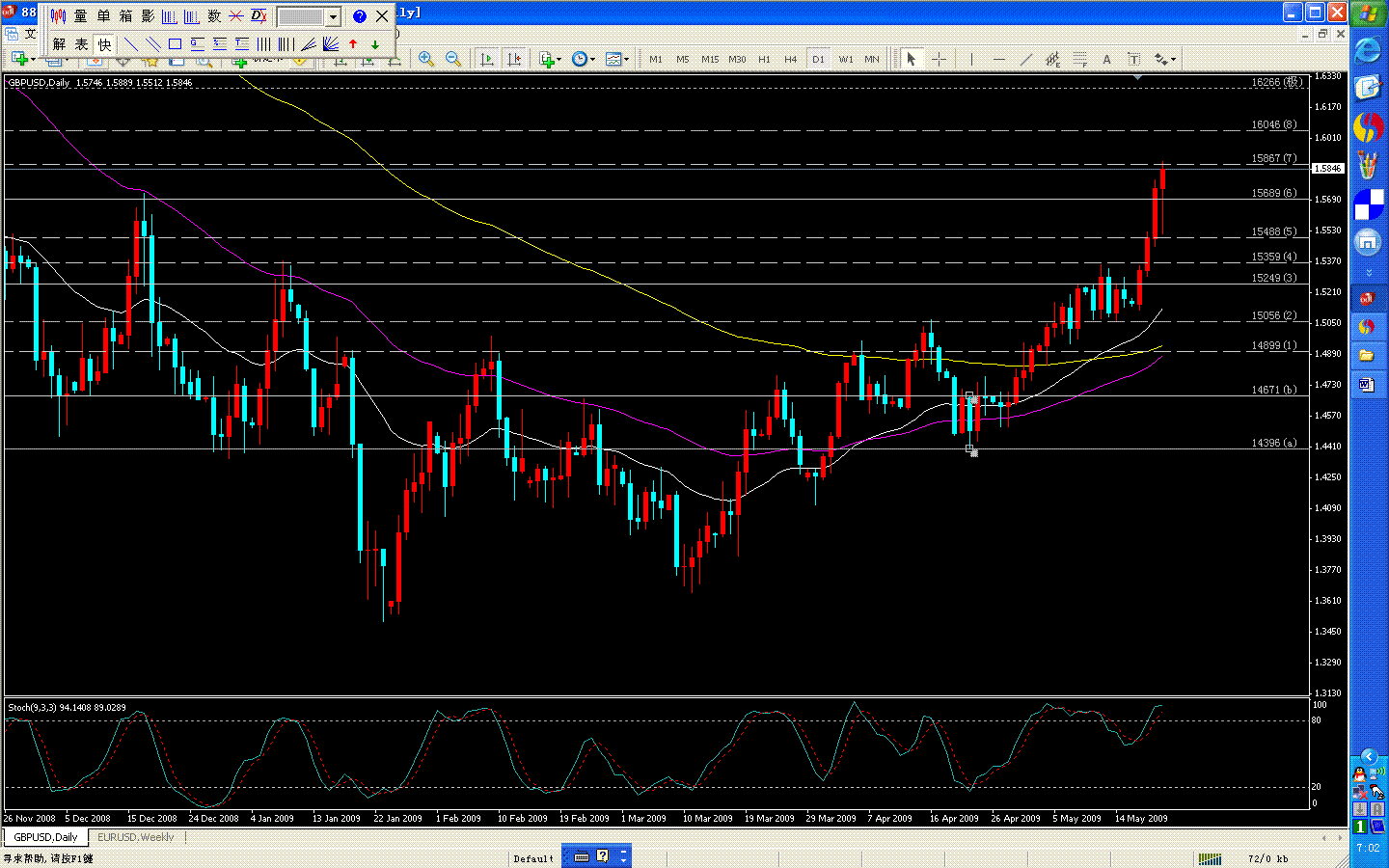Select the vertical lines grid tool

pyautogui.click(x=263, y=44)
